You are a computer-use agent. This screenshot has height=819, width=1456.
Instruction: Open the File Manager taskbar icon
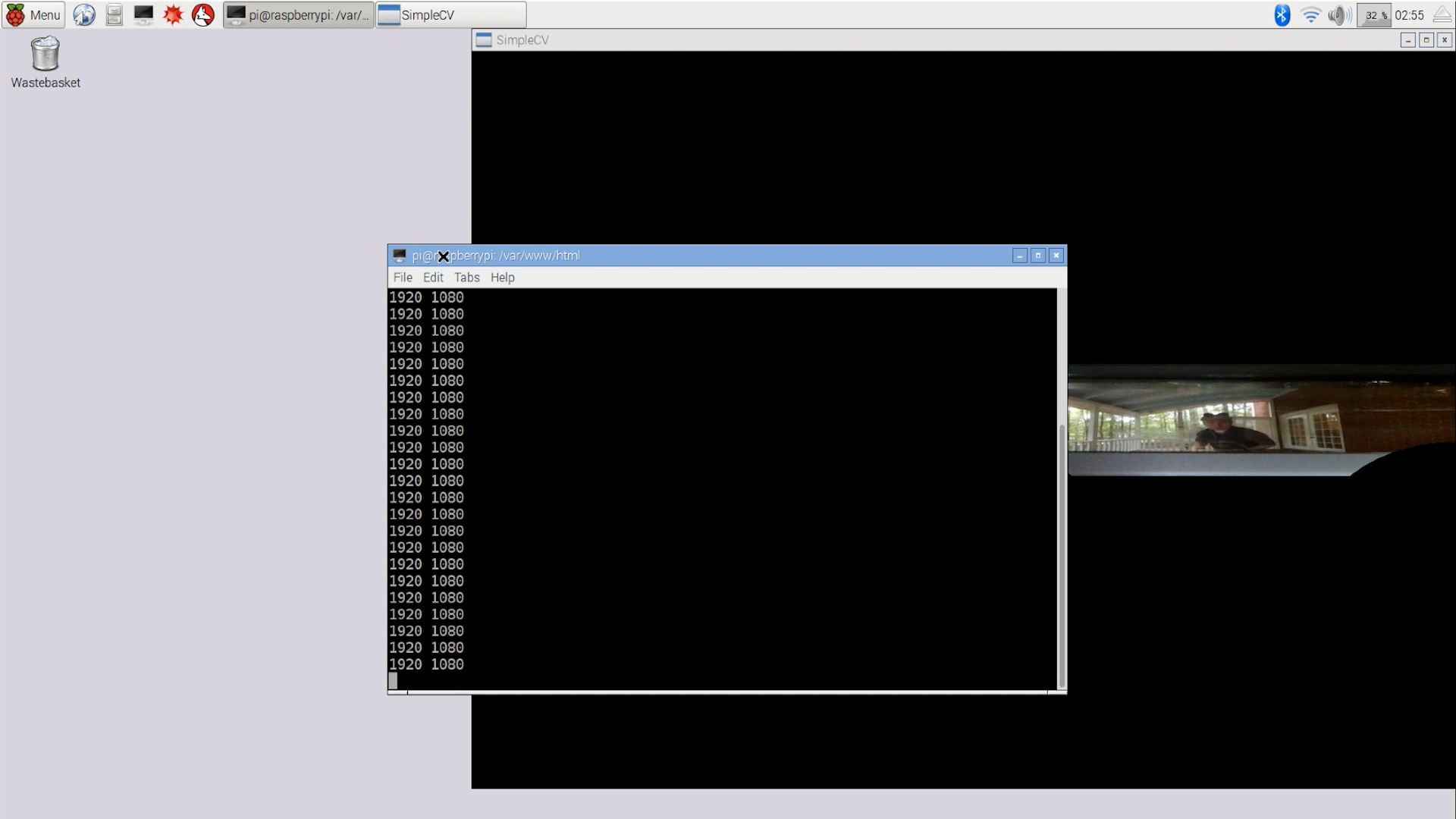click(114, 14)
